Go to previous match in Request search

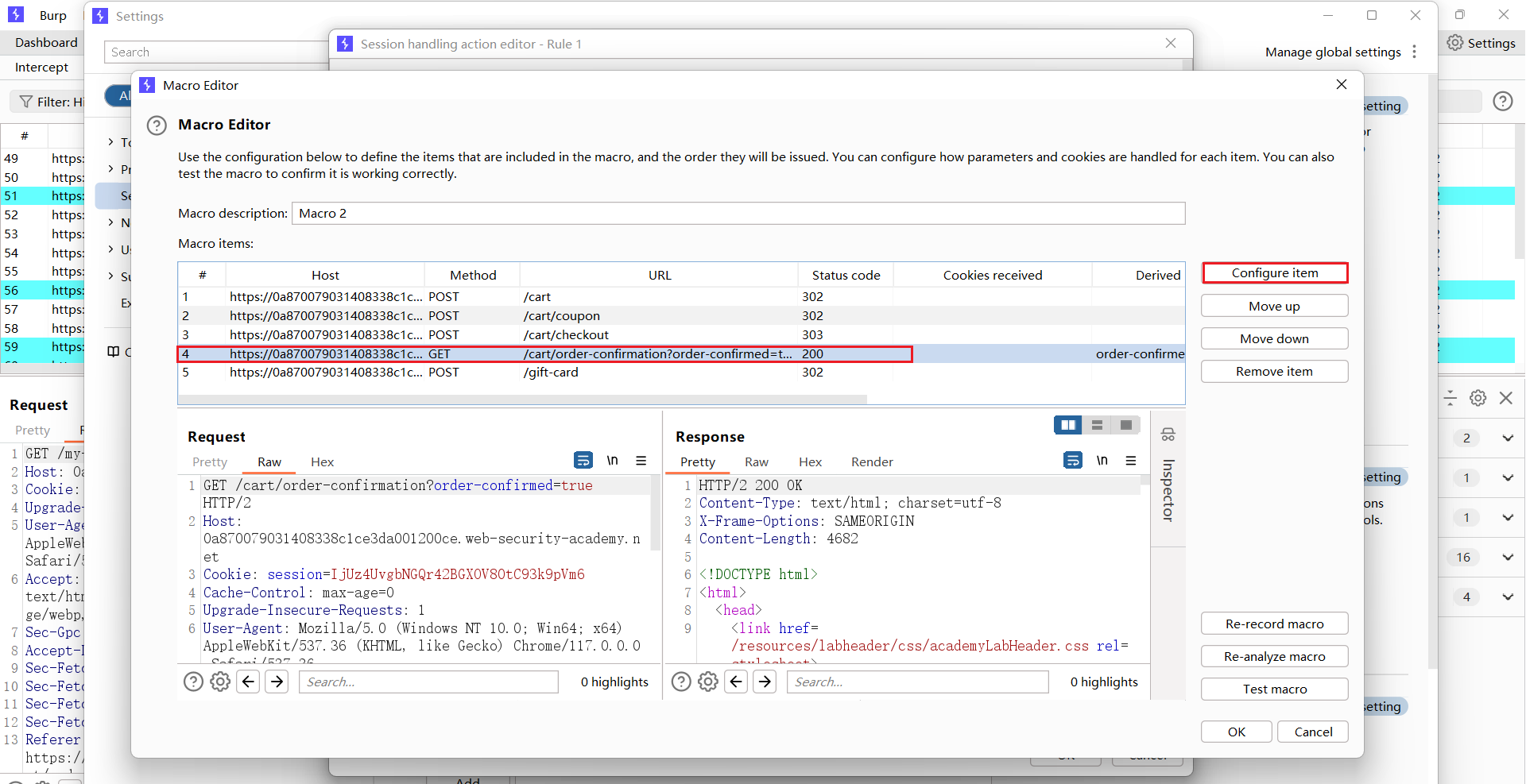249,682
